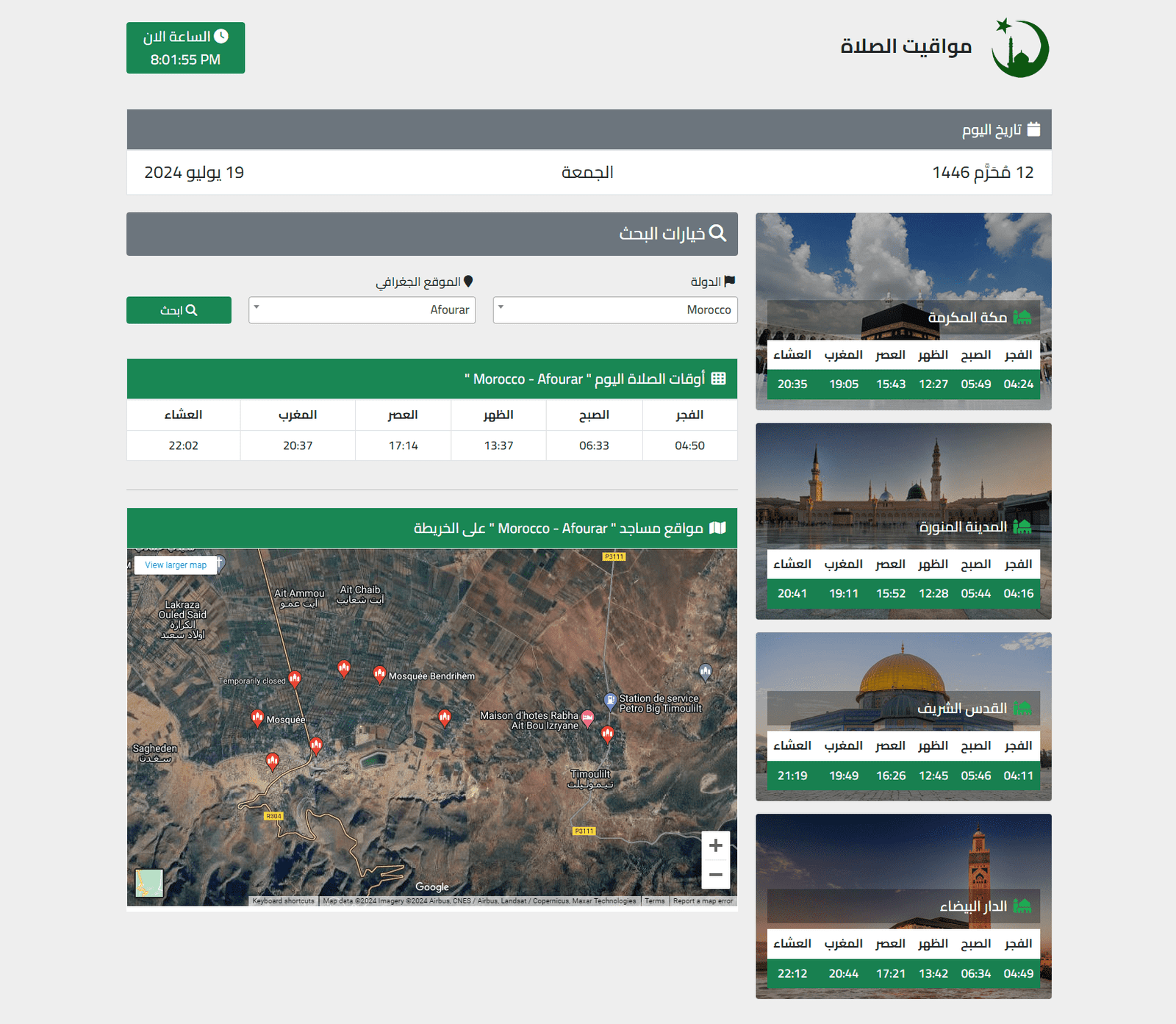
Task: Zoom in the map with plus button
Action: [716, 845]
